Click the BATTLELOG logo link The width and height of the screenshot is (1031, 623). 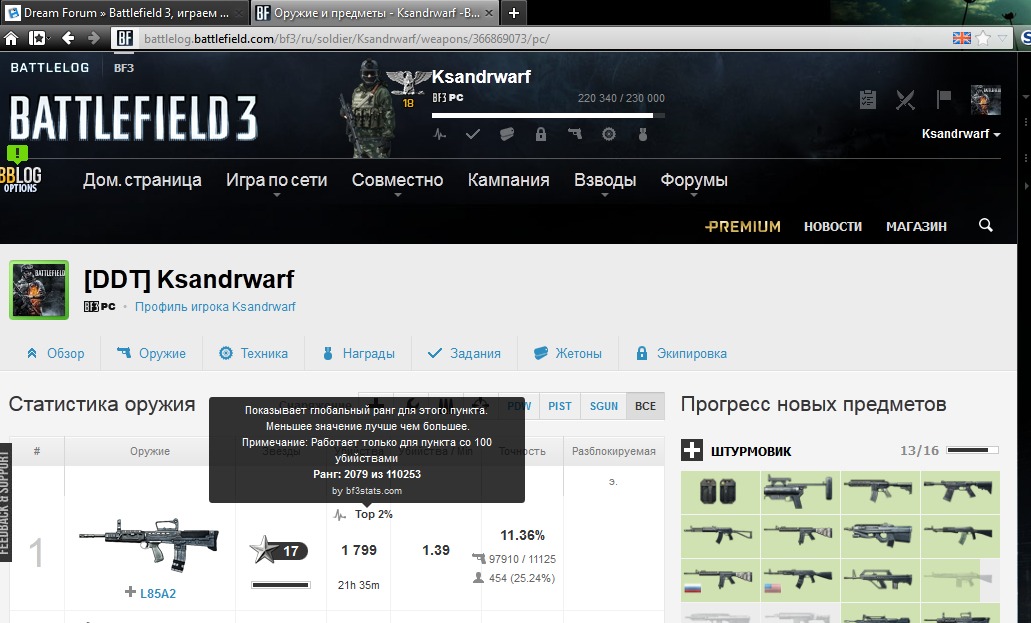pyautogui.click(x=50, y=68)
